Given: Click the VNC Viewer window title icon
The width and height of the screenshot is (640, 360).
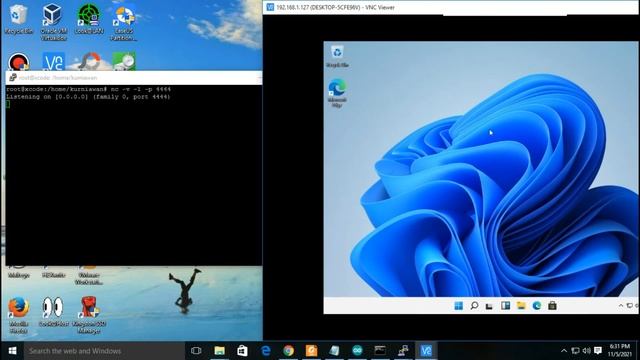Looking at the screenshot, I should [x=270, y=7].
